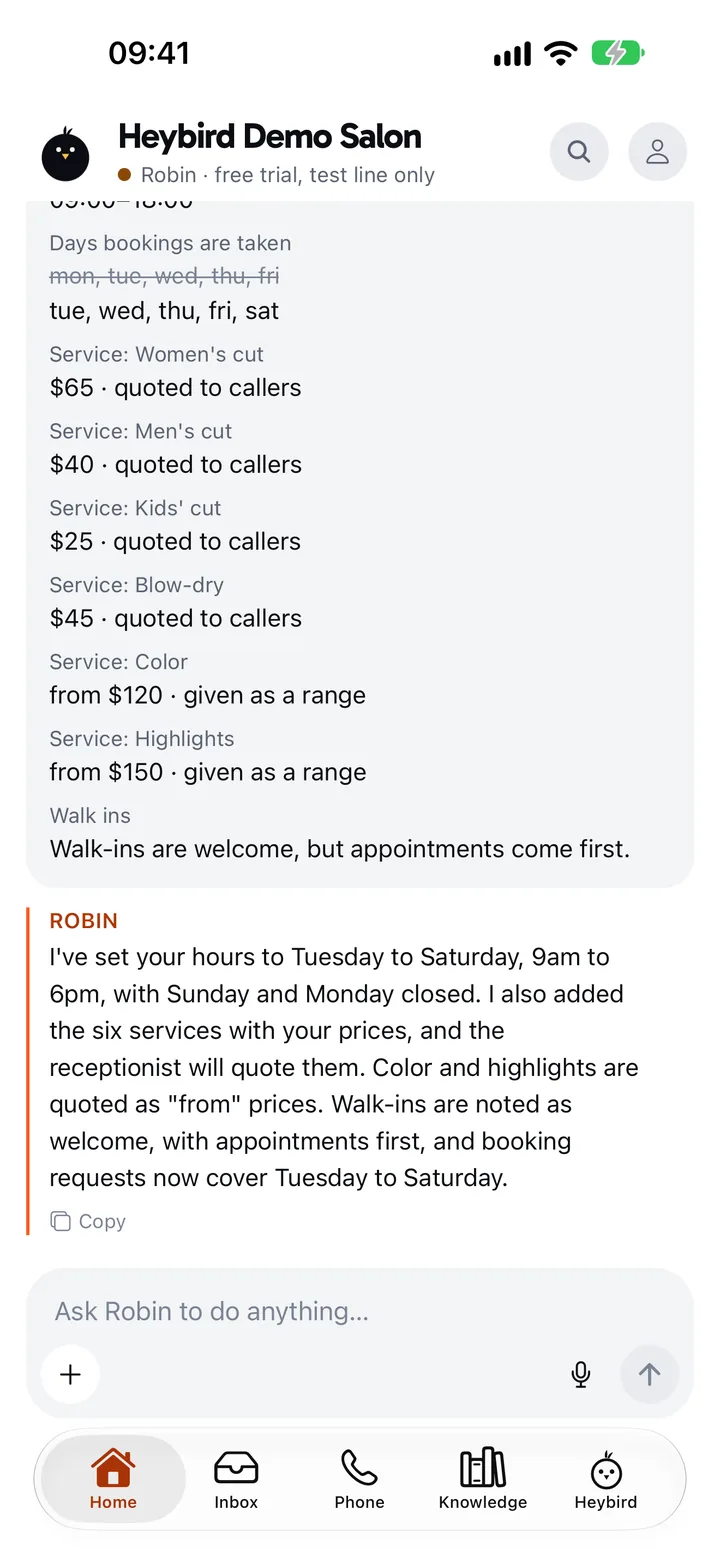Open the profile account icon
The width and height of the screenshot is (720, 1564).
coord(657,152)
